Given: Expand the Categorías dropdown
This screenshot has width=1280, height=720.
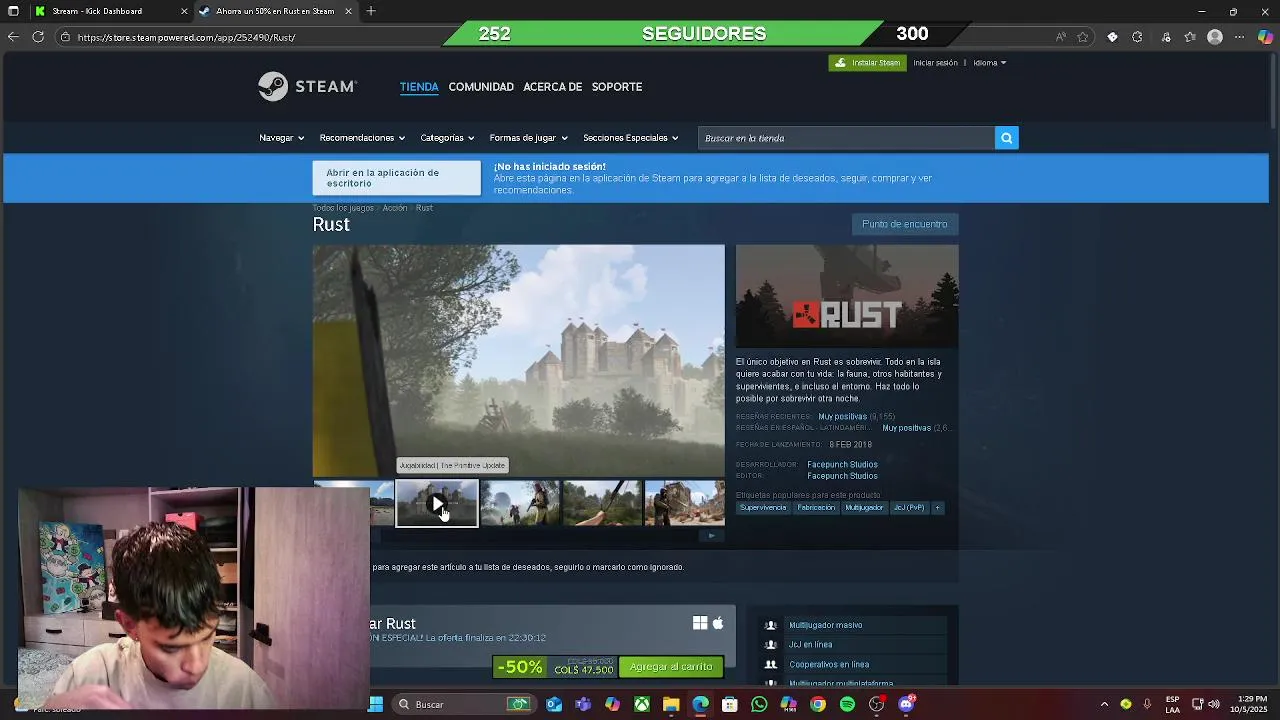Looking at the screenshot, I should 447,138.
